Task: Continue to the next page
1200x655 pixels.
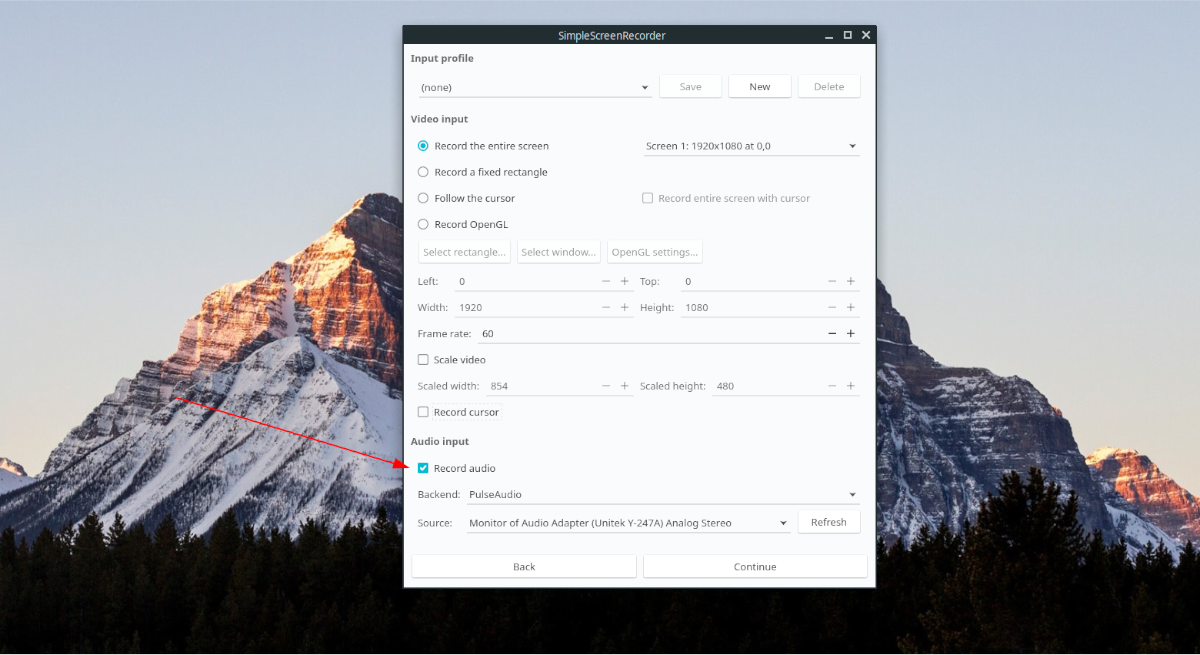Action: [755, 566]
